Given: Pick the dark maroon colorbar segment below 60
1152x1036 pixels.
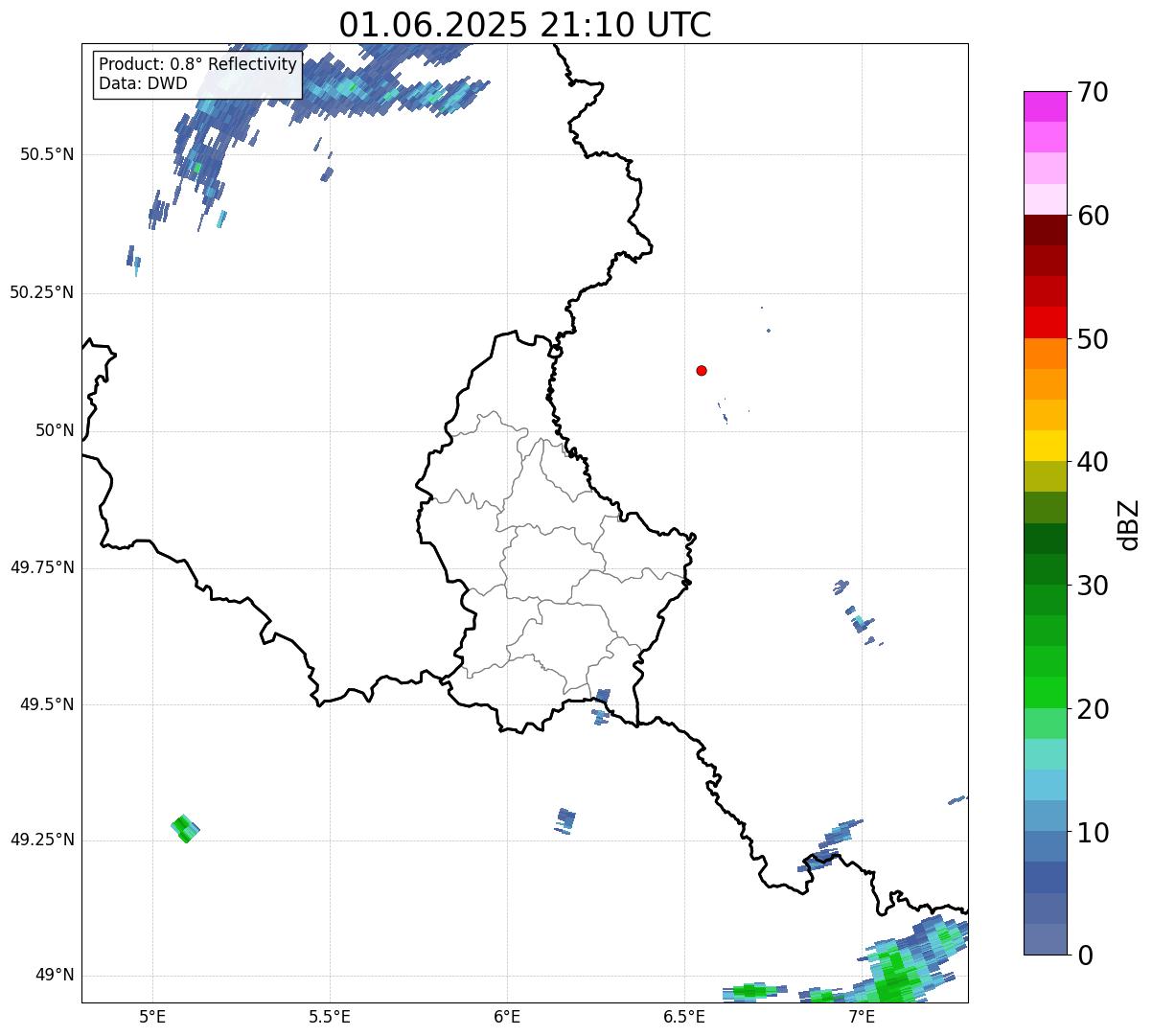Looking at the screenshot, I should pos(1046,230).
